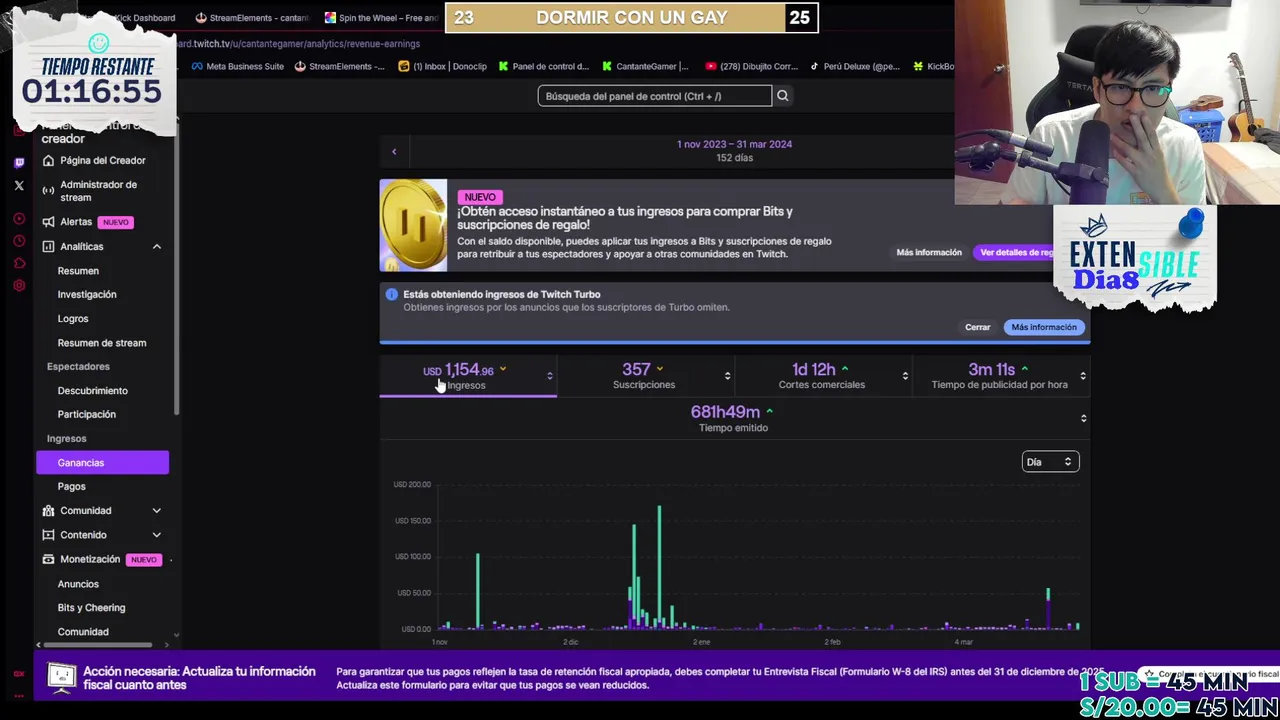Click the Contenido film icon
Image resolution: width=1280 pixels, height=720 pixels.
click(48, 535)
